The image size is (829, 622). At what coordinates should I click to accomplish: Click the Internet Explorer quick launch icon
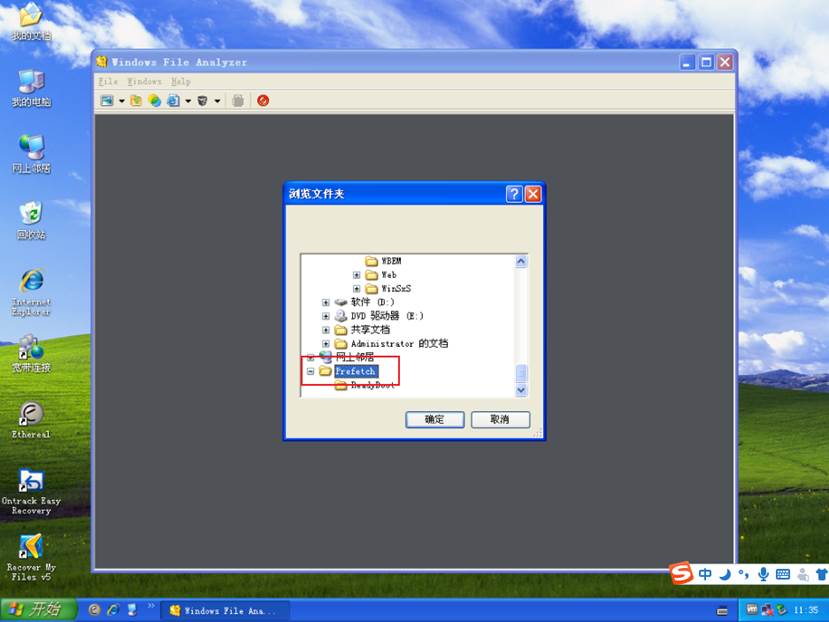coord(113,610)
